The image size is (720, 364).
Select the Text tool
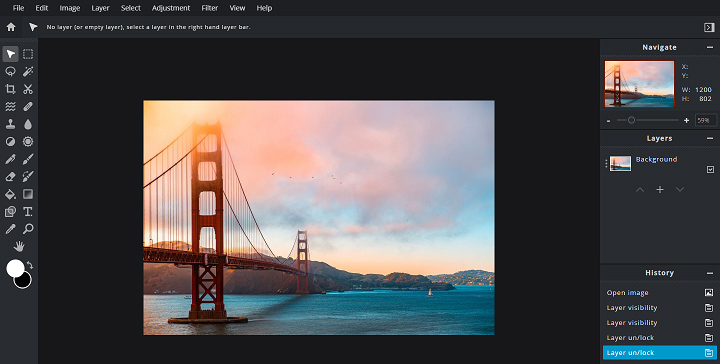[28, 212]
